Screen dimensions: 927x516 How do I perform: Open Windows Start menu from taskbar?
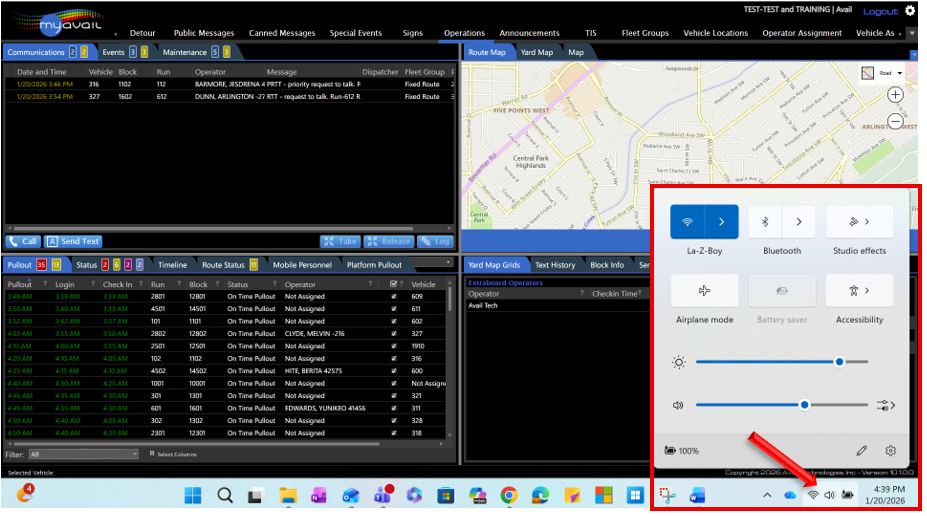tap(193, 495)
